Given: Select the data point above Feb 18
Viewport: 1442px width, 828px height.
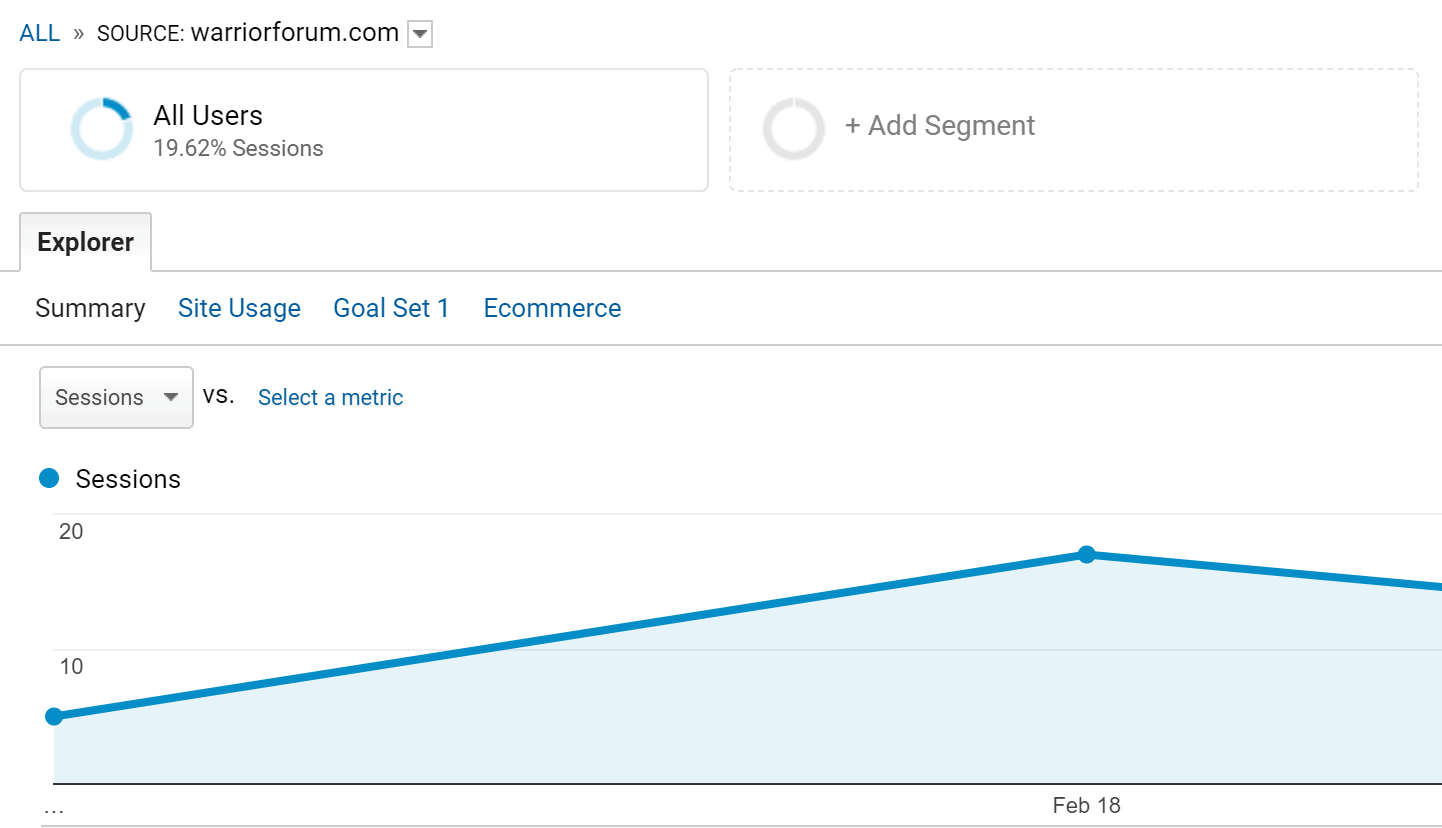Looking at the screenshot, I should (x=1087, y=554).
